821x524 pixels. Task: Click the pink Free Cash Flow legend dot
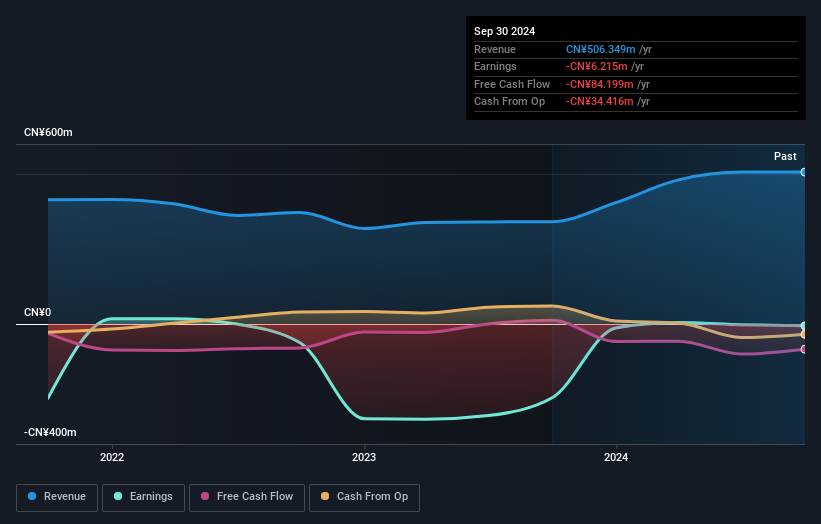[205, 496]
